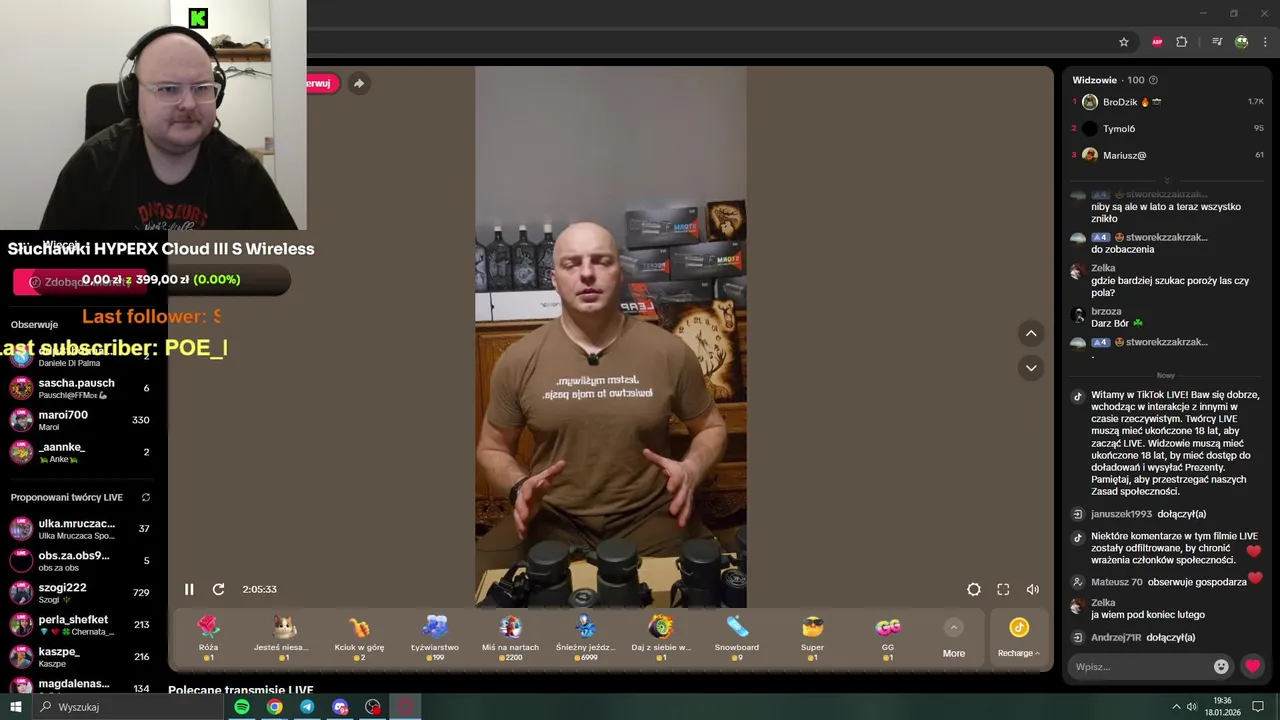Pause the live stream playback
1280x720 pixels.
point(189,589)
